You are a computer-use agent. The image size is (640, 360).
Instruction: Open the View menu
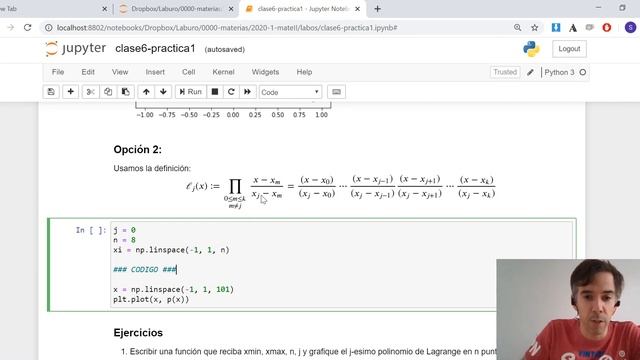click(120, 72)
